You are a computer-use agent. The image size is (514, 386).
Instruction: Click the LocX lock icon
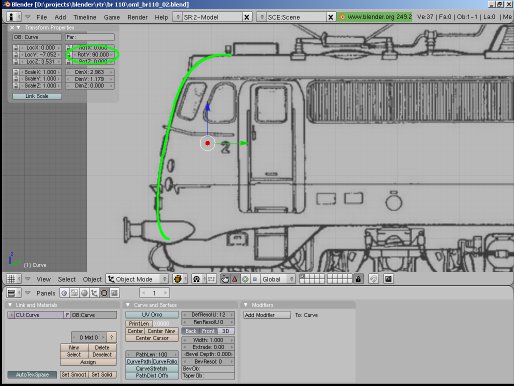tap(16, 48)
